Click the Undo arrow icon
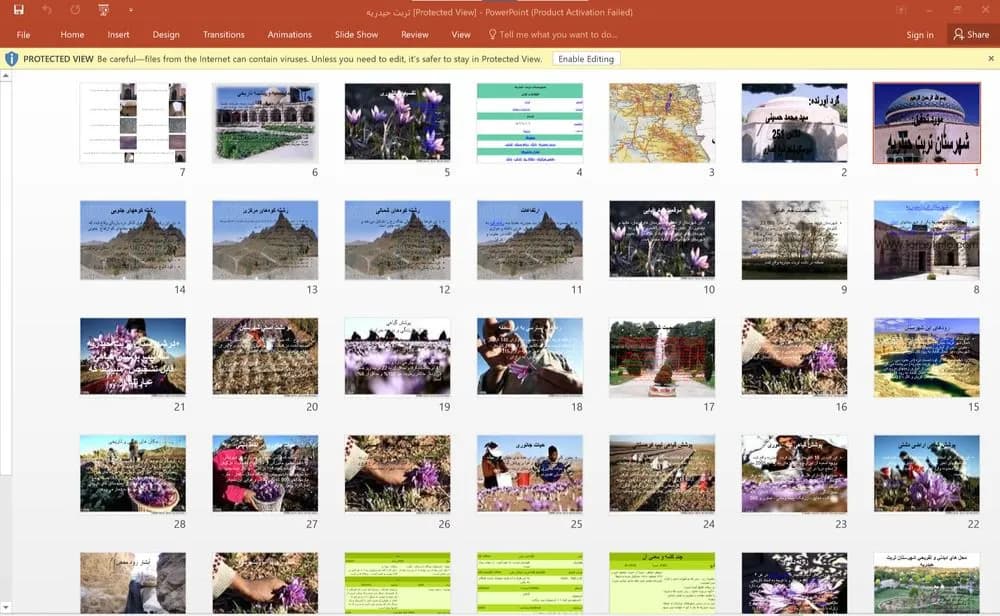The width and height of the screenshot is (1000, 616). coord(47,10)
